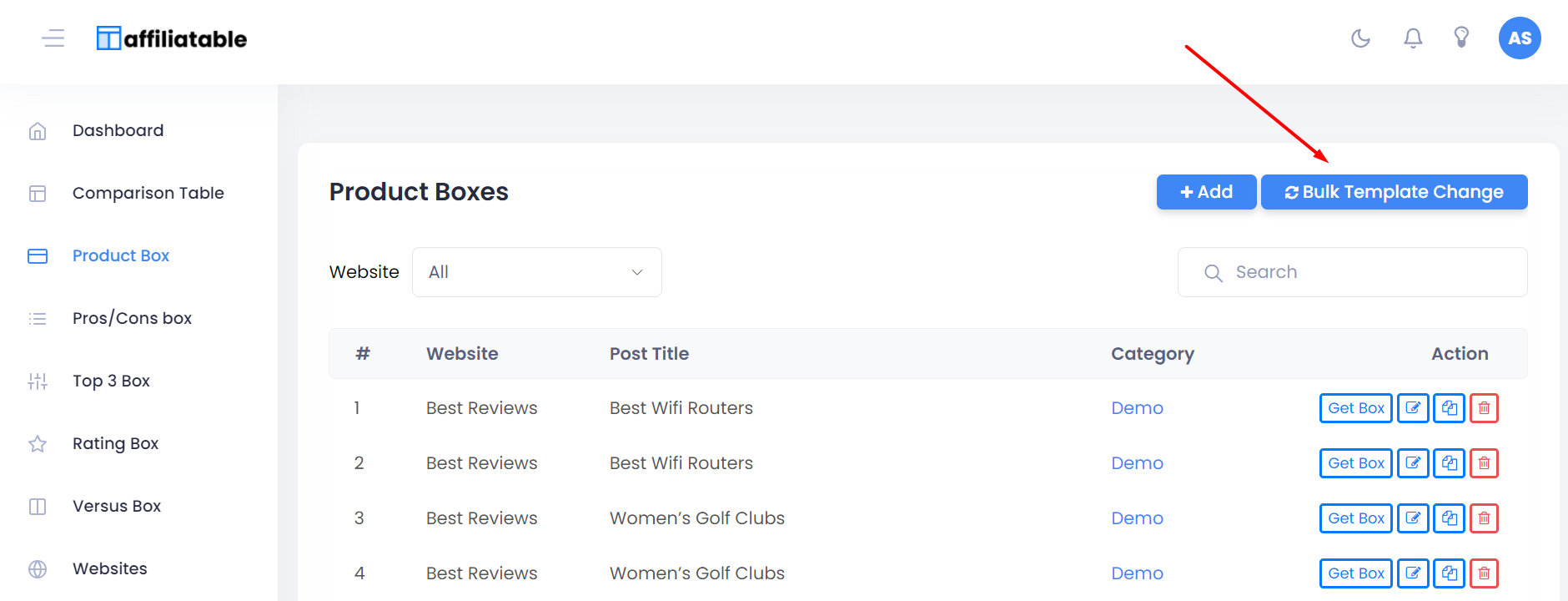Toggle dark mode moon icon

pos(1360,38)
